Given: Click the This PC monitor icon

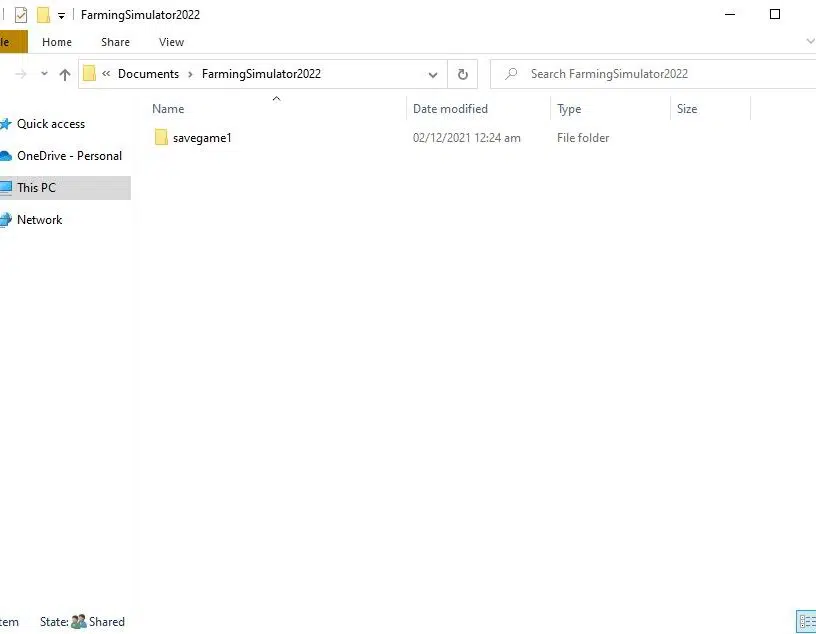Looking at the screenshot, I should point(6,187).
